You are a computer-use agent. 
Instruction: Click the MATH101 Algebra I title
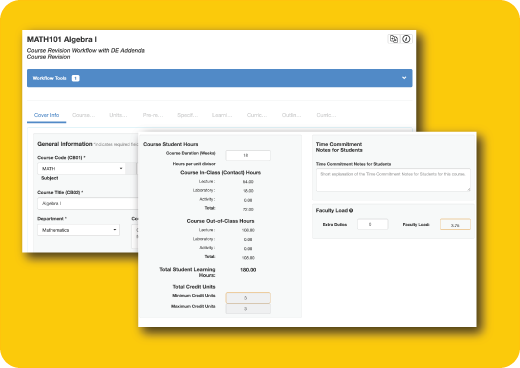(x=62, y=39)
